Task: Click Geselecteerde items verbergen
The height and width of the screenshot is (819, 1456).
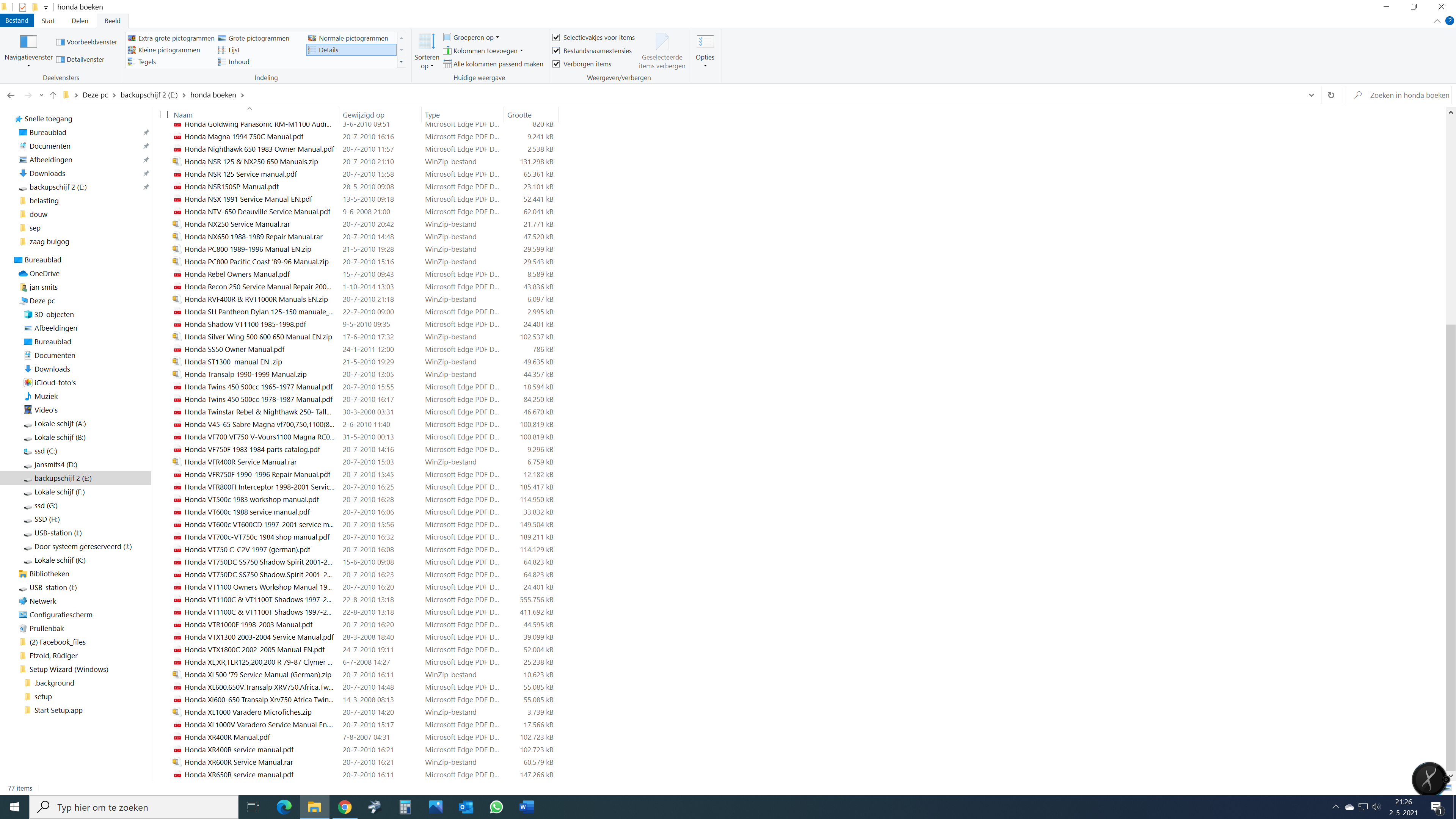Action: point(662,51)
